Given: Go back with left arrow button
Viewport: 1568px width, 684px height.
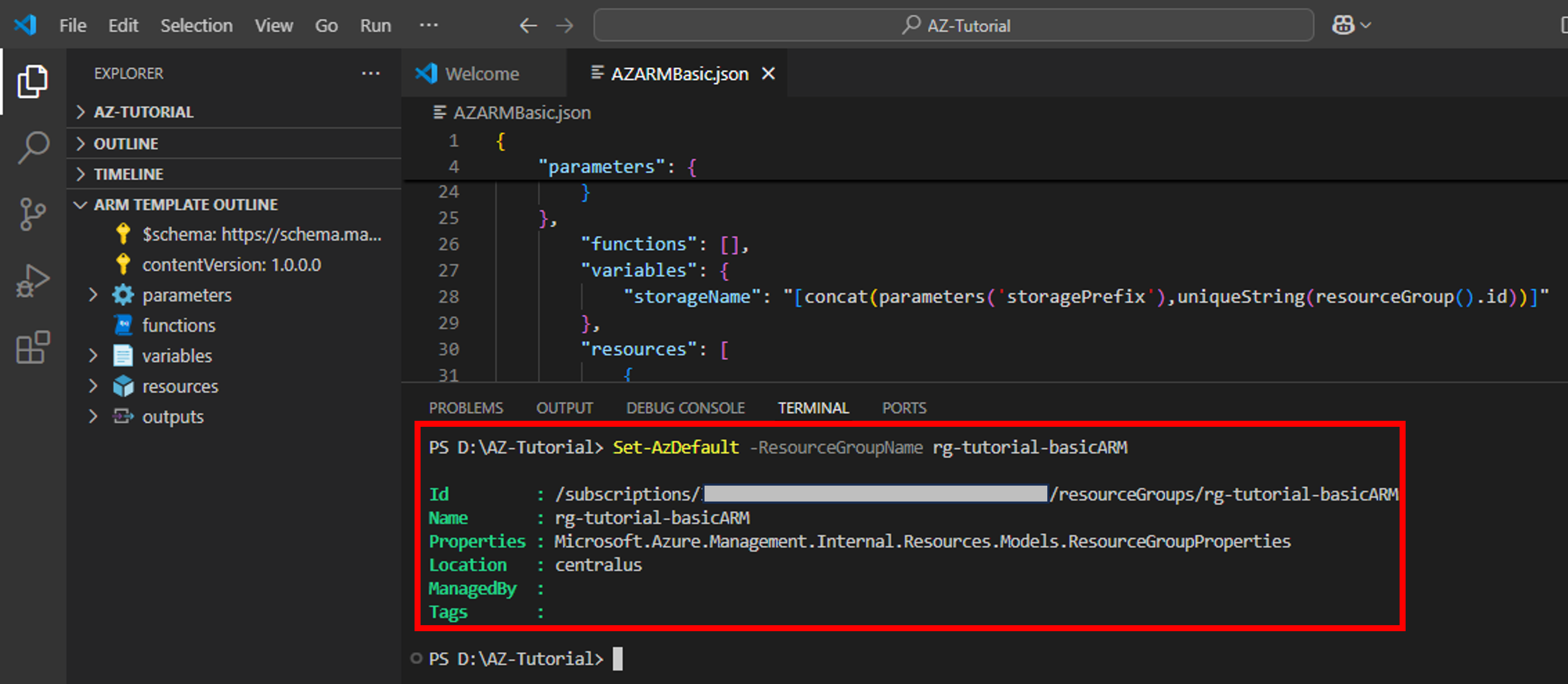Looking at the screenshot, I should 528,26.
